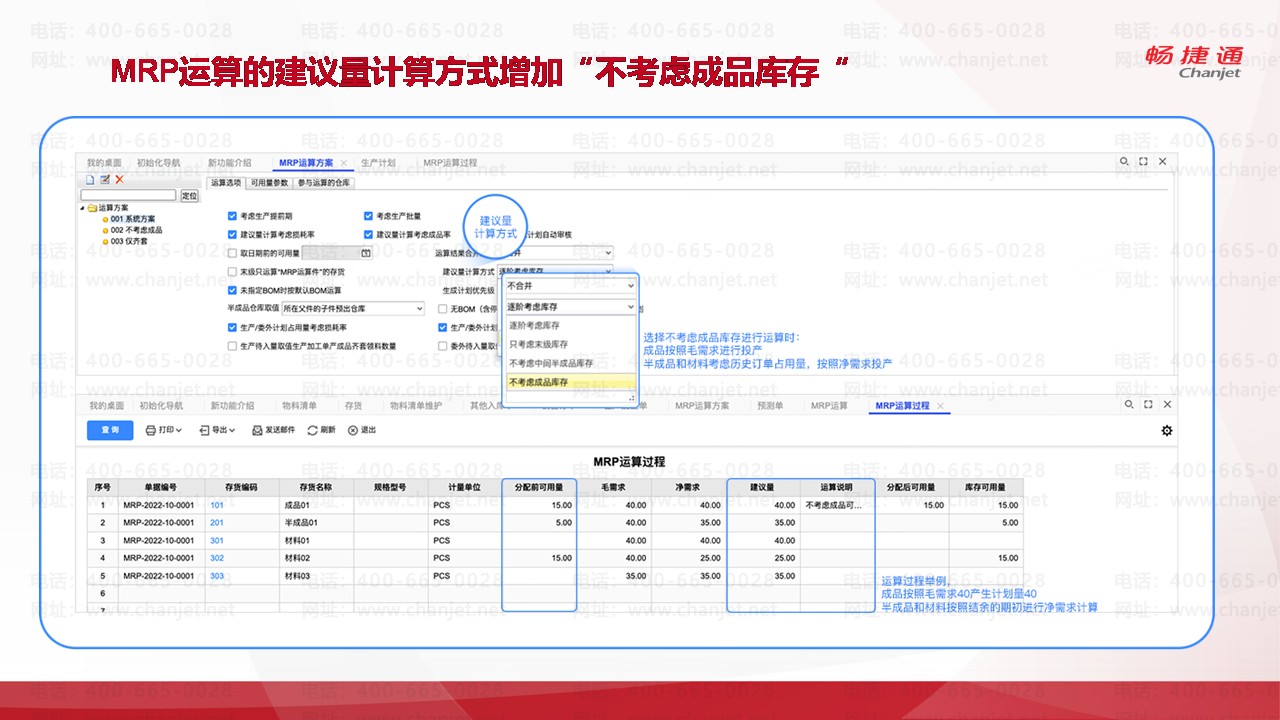
Task: Click the 查询 button
Action: [x=110, y=430]
